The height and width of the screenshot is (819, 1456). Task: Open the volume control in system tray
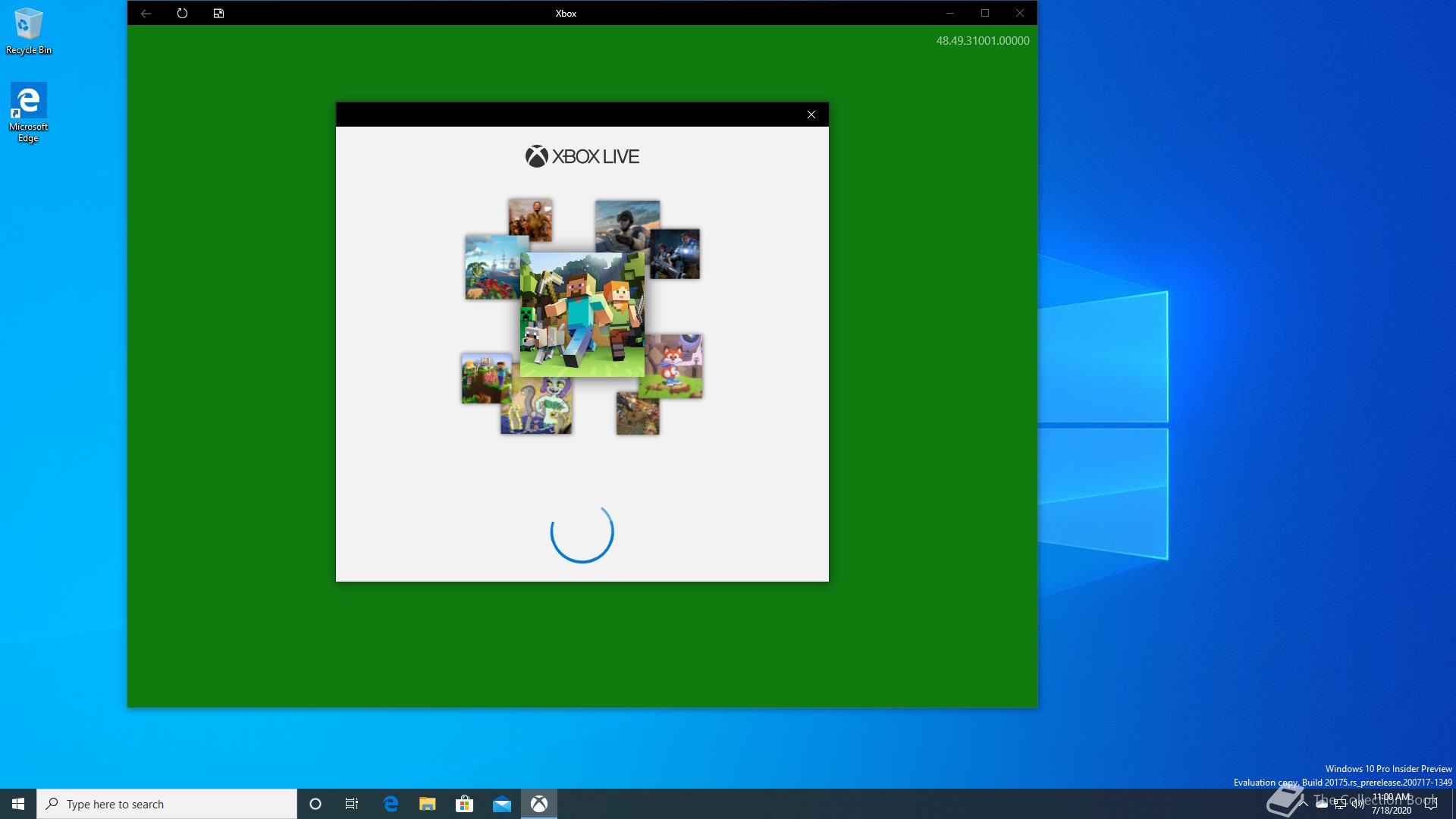(x=1357, y=804)
